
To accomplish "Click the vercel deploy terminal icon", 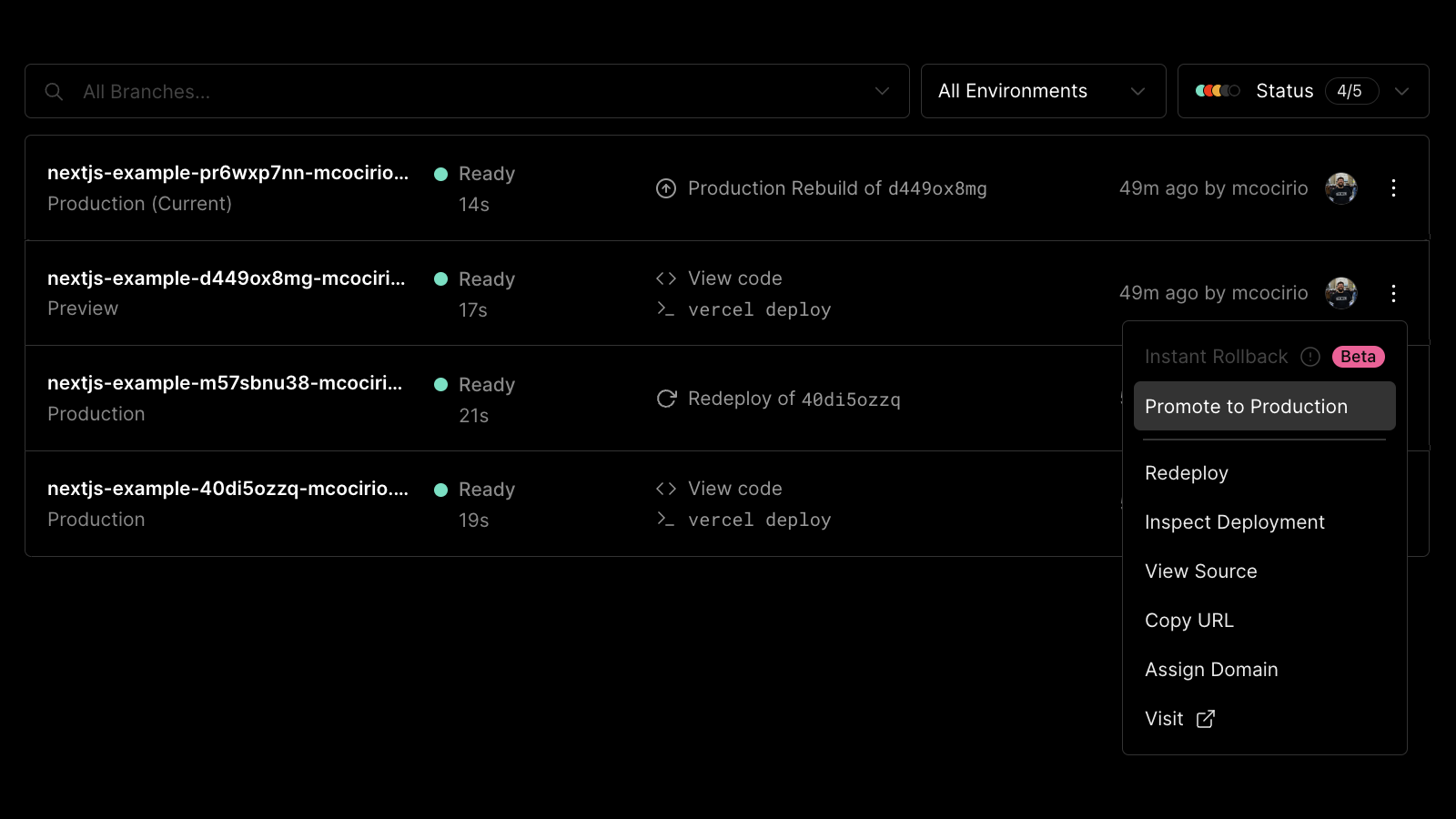I will 665,309.
